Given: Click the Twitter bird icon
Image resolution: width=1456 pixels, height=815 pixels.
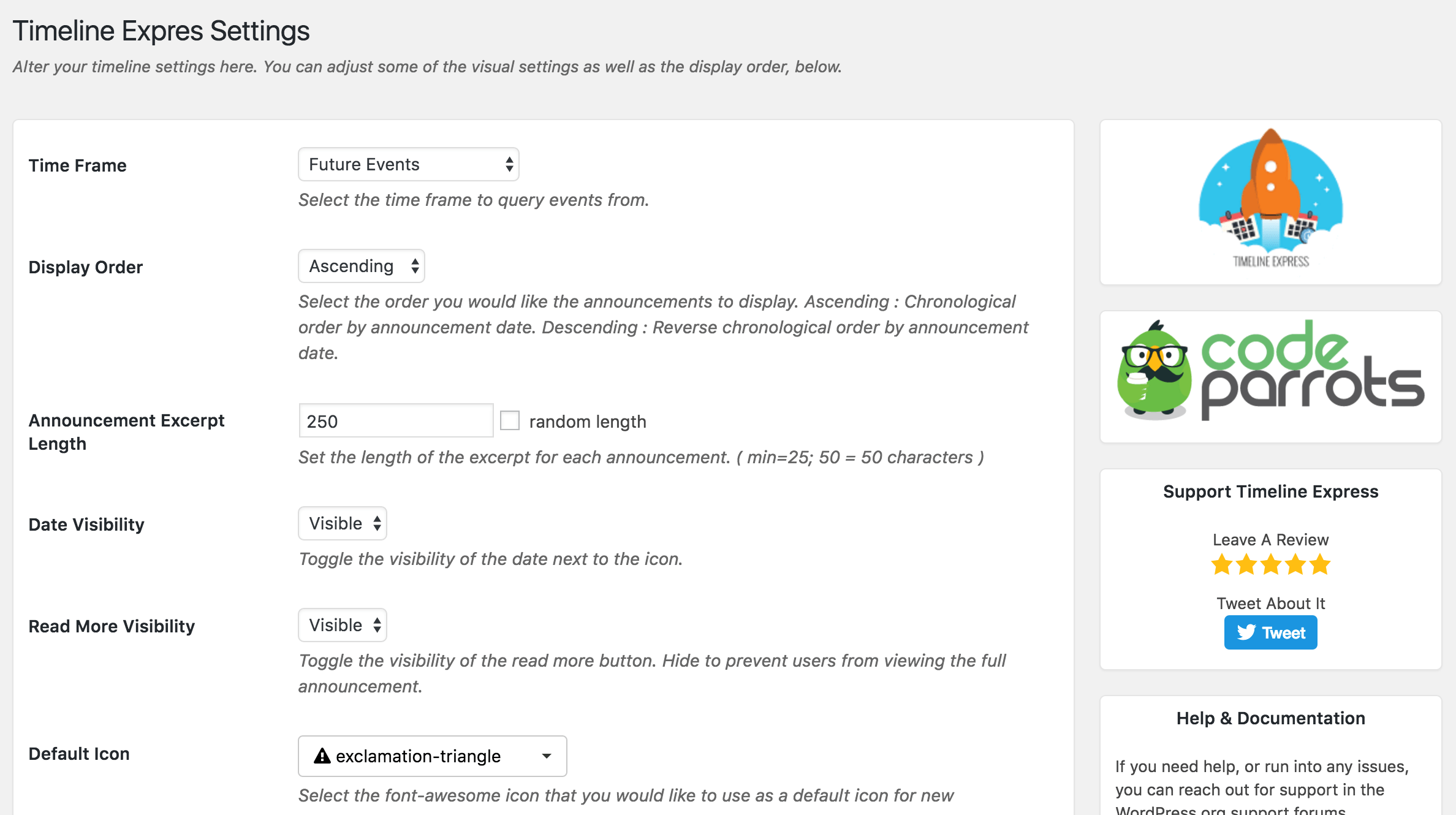Looking at the screenshot, I should coord(1246,632).
